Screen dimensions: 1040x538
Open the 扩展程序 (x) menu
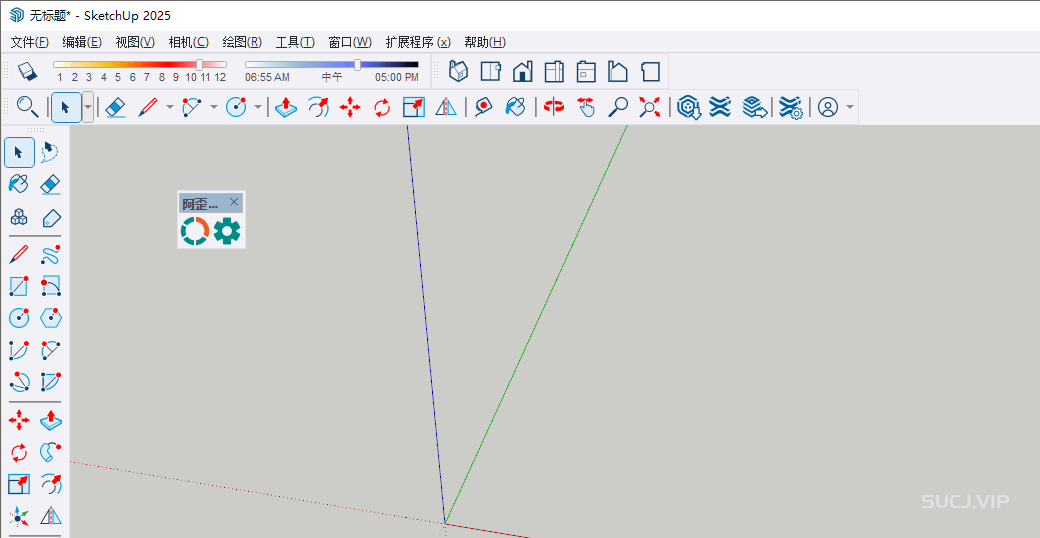417,42
